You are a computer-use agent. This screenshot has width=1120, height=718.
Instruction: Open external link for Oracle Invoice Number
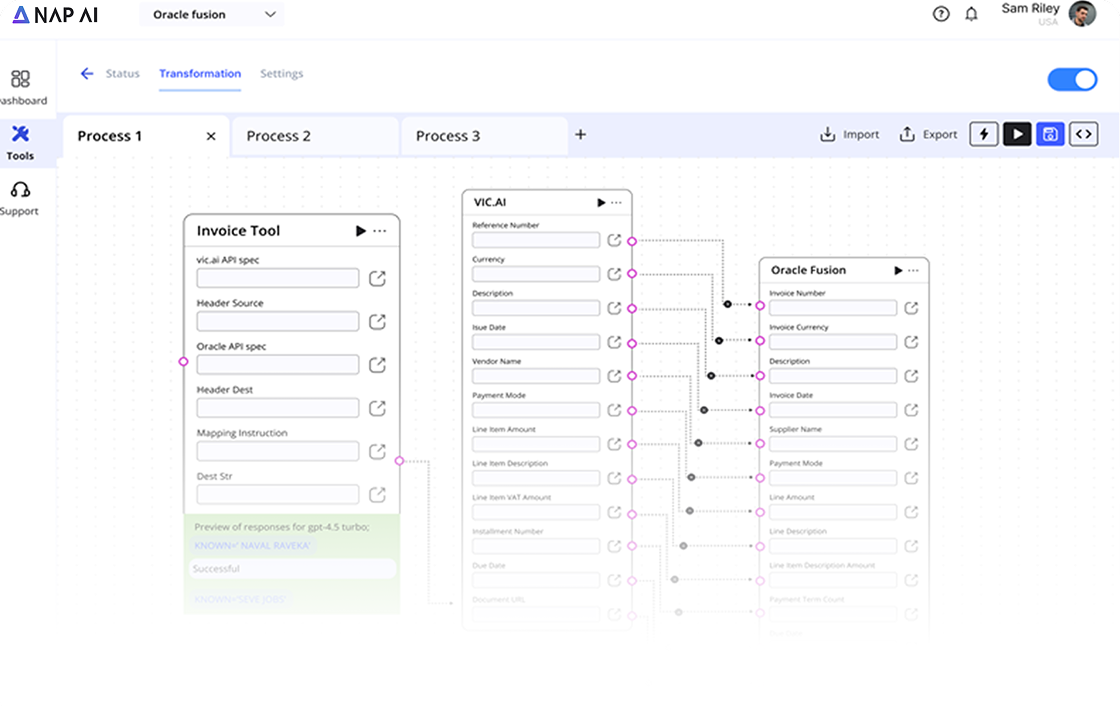pyautogui.click(x=911, y=308)
